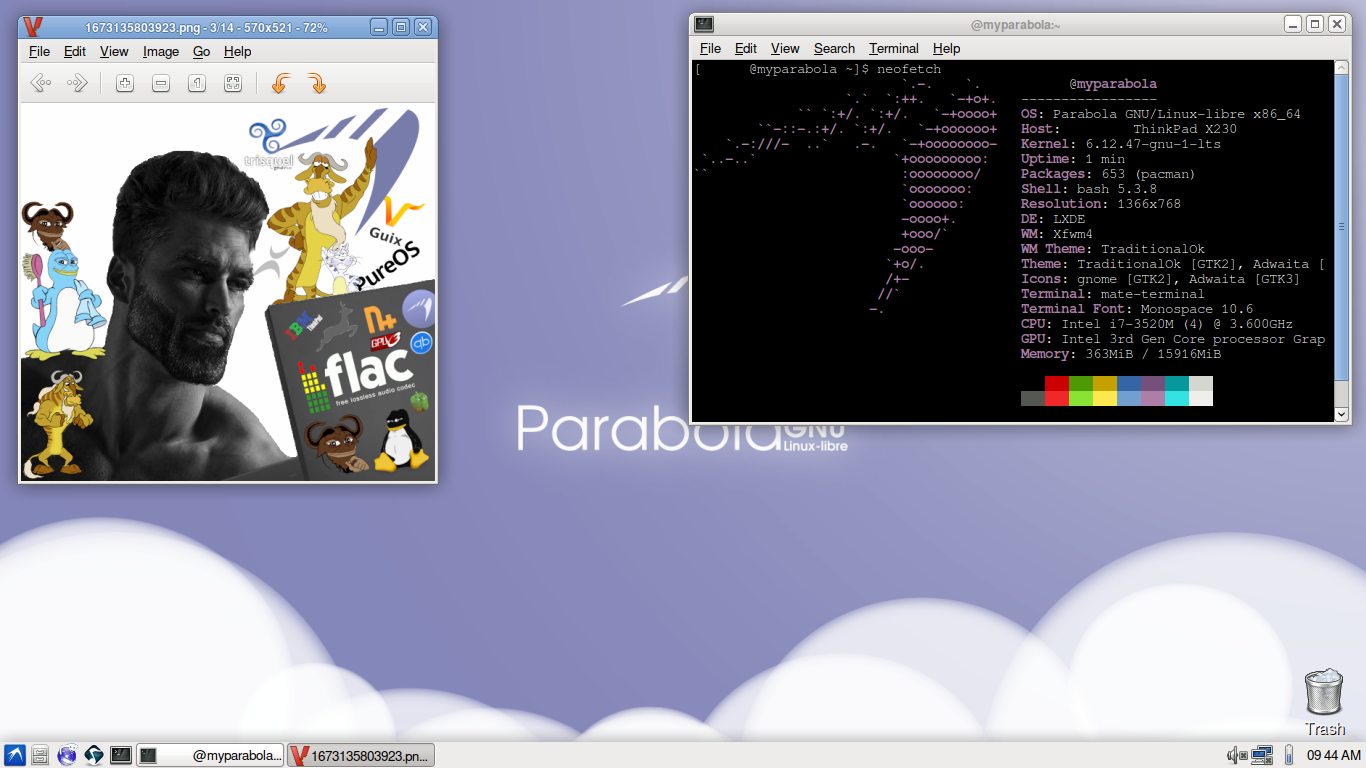Click the "Host: ThinkPad X230" line

[1129, 129]
